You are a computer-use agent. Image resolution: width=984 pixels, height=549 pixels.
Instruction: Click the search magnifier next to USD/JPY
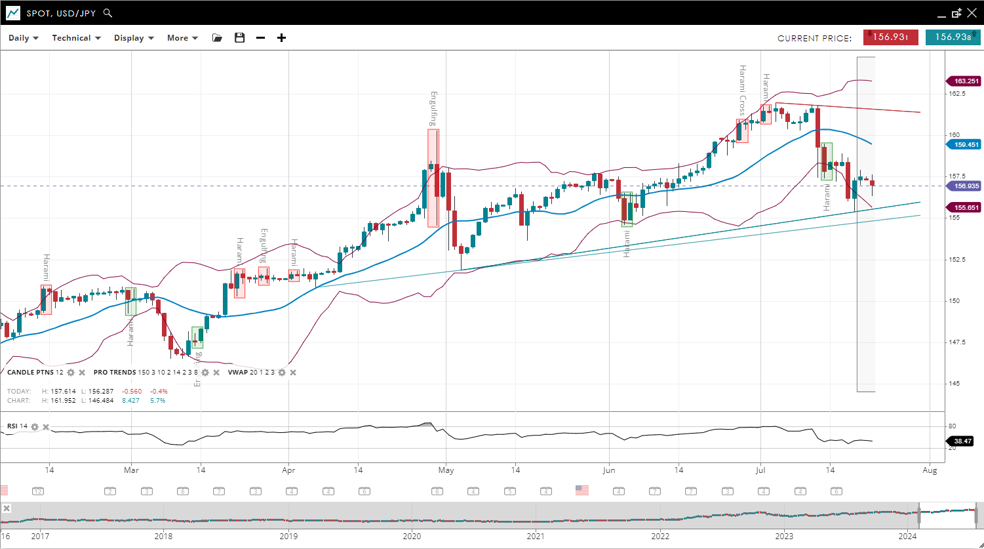point(108,13)
